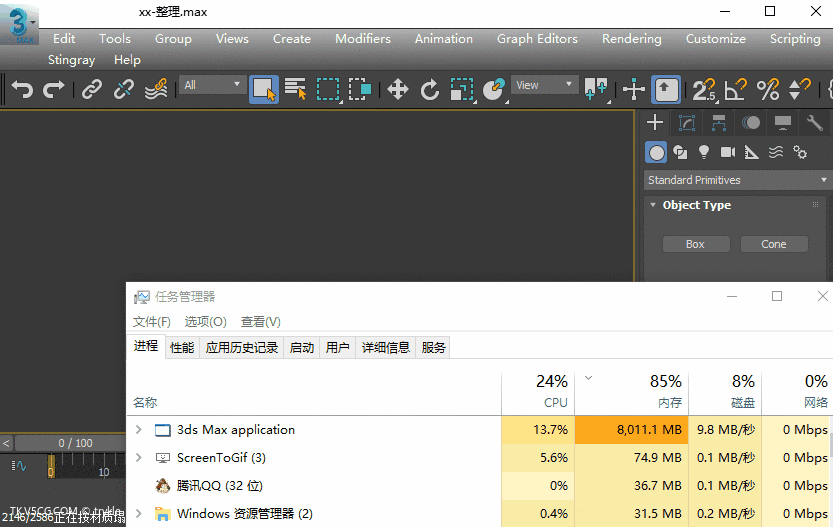The width and height of the screenshot is (833, 527).
Task: Click the timeline previous frame arrow
Action: pyautogui.click(x=6, y=443)
